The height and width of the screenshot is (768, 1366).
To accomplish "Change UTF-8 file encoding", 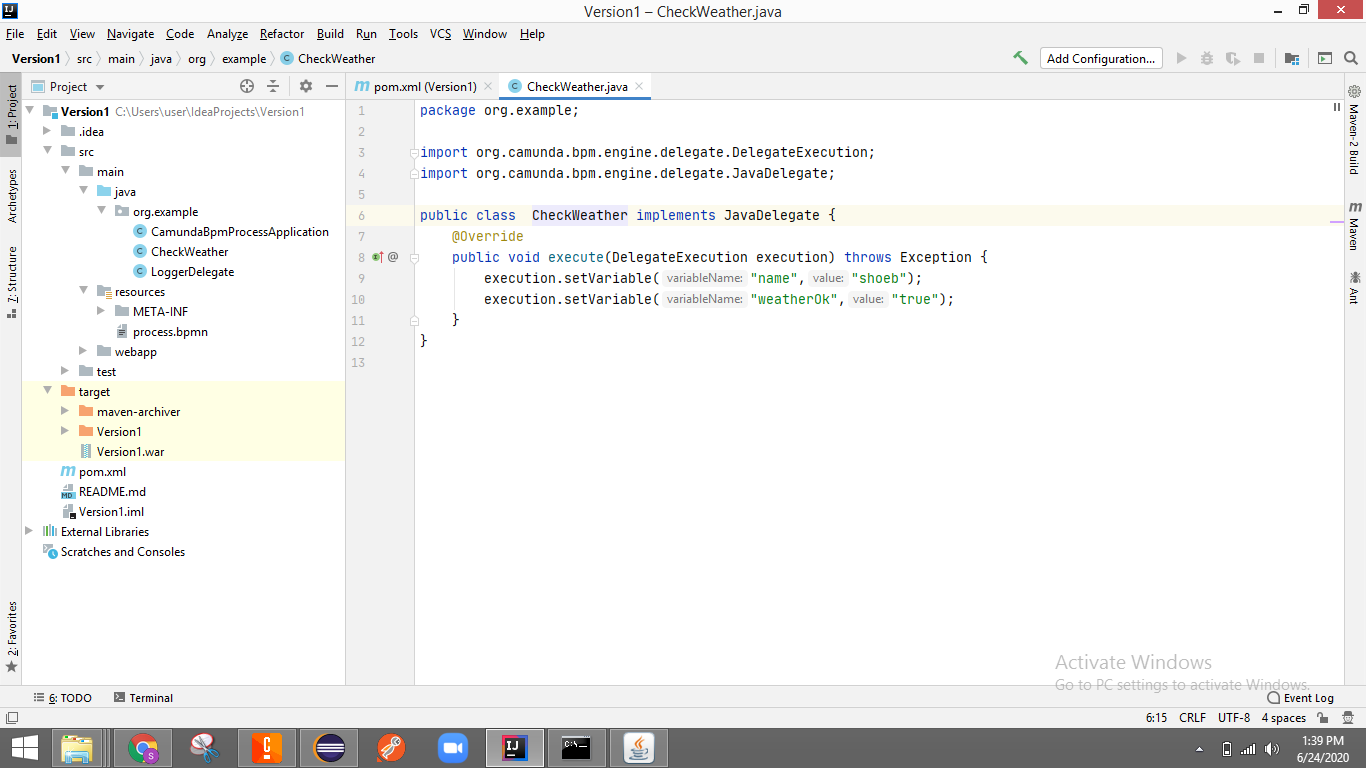I will point(1234,718).
